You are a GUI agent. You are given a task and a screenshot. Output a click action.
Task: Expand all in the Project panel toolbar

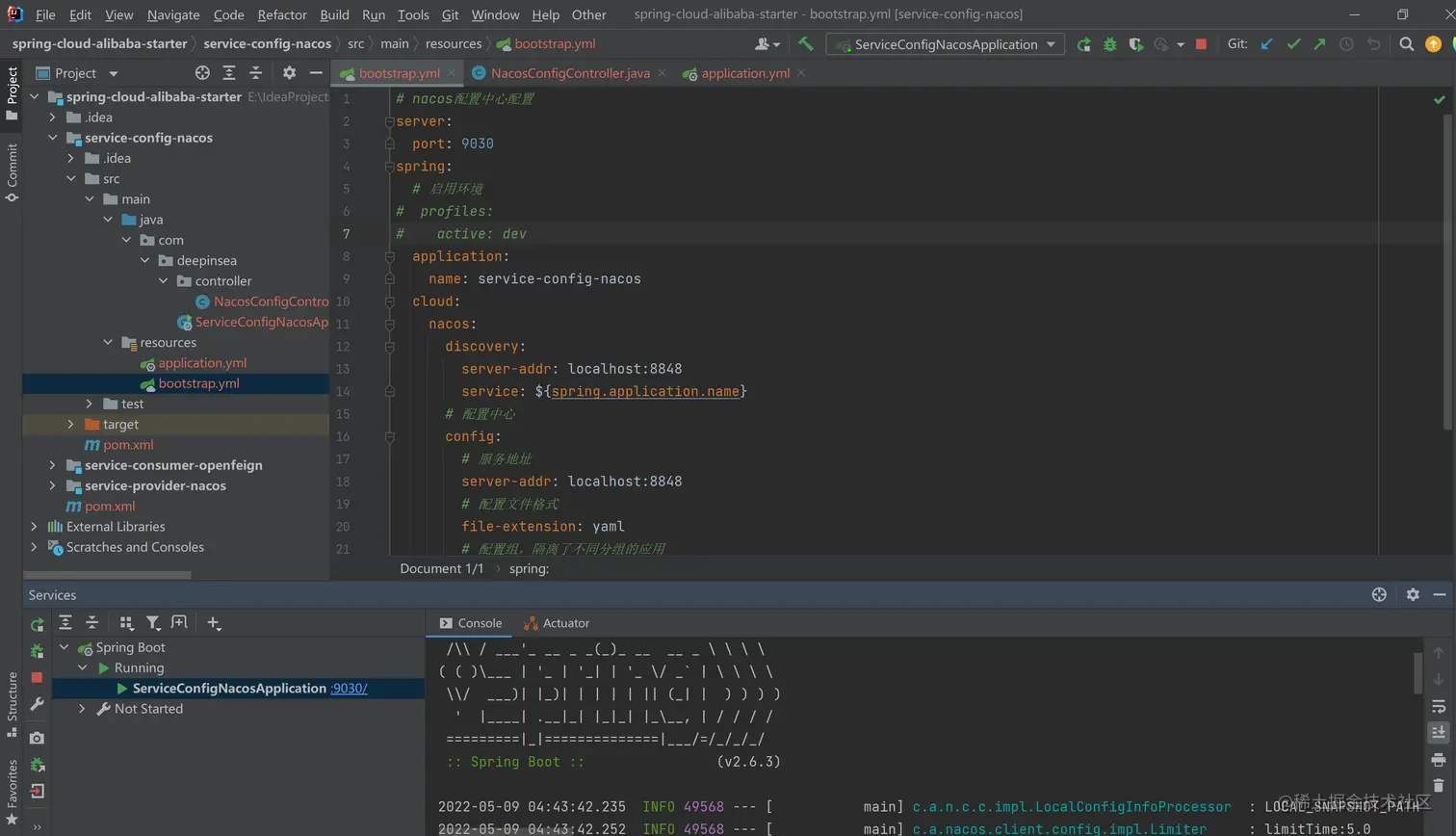point(229,73)
